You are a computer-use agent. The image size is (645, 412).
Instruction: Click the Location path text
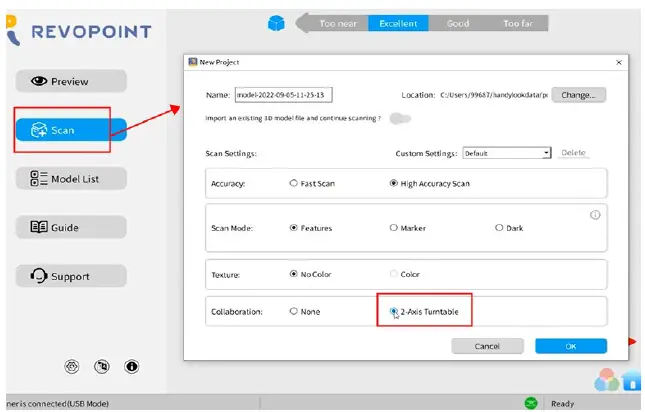(x=494, y=95)
